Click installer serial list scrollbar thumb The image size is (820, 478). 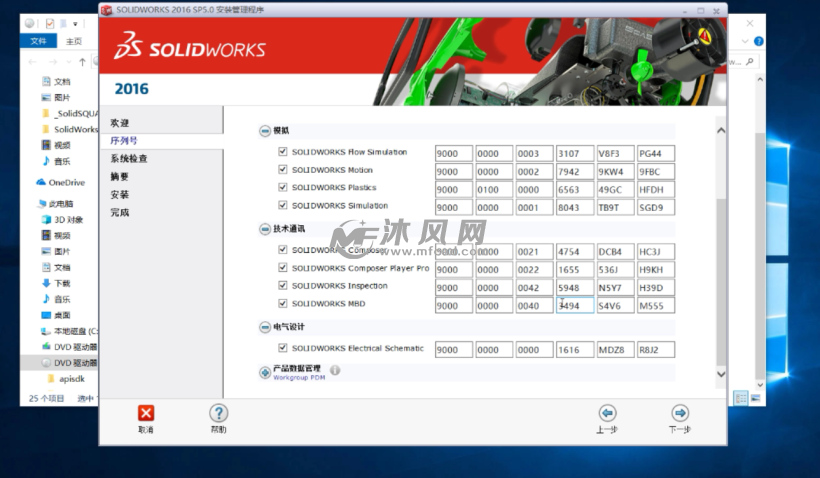pos(721,282)
